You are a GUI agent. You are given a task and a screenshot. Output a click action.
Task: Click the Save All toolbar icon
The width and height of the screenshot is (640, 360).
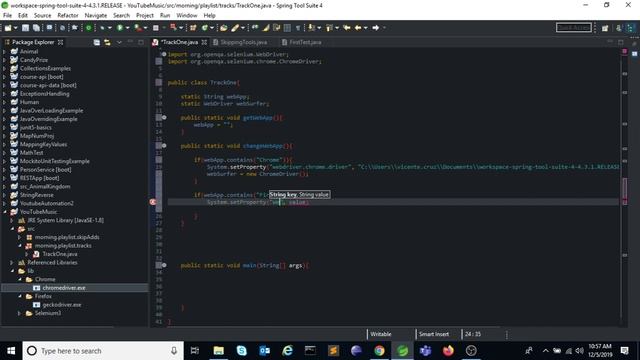pyautogui.click(x=36, y=28)
